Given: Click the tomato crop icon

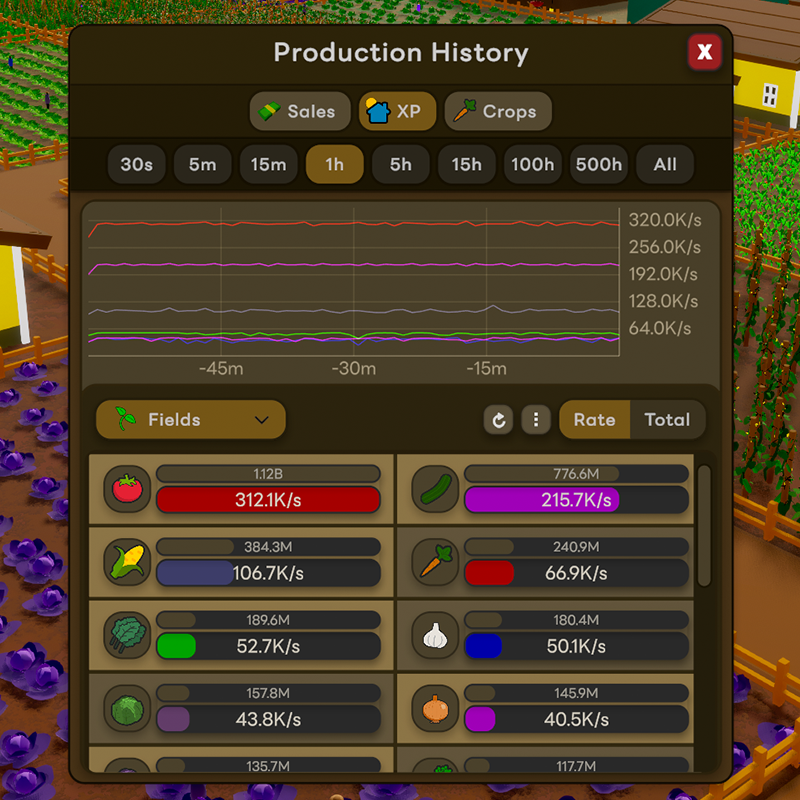Looking at the screenshot, I should (127, 489).
